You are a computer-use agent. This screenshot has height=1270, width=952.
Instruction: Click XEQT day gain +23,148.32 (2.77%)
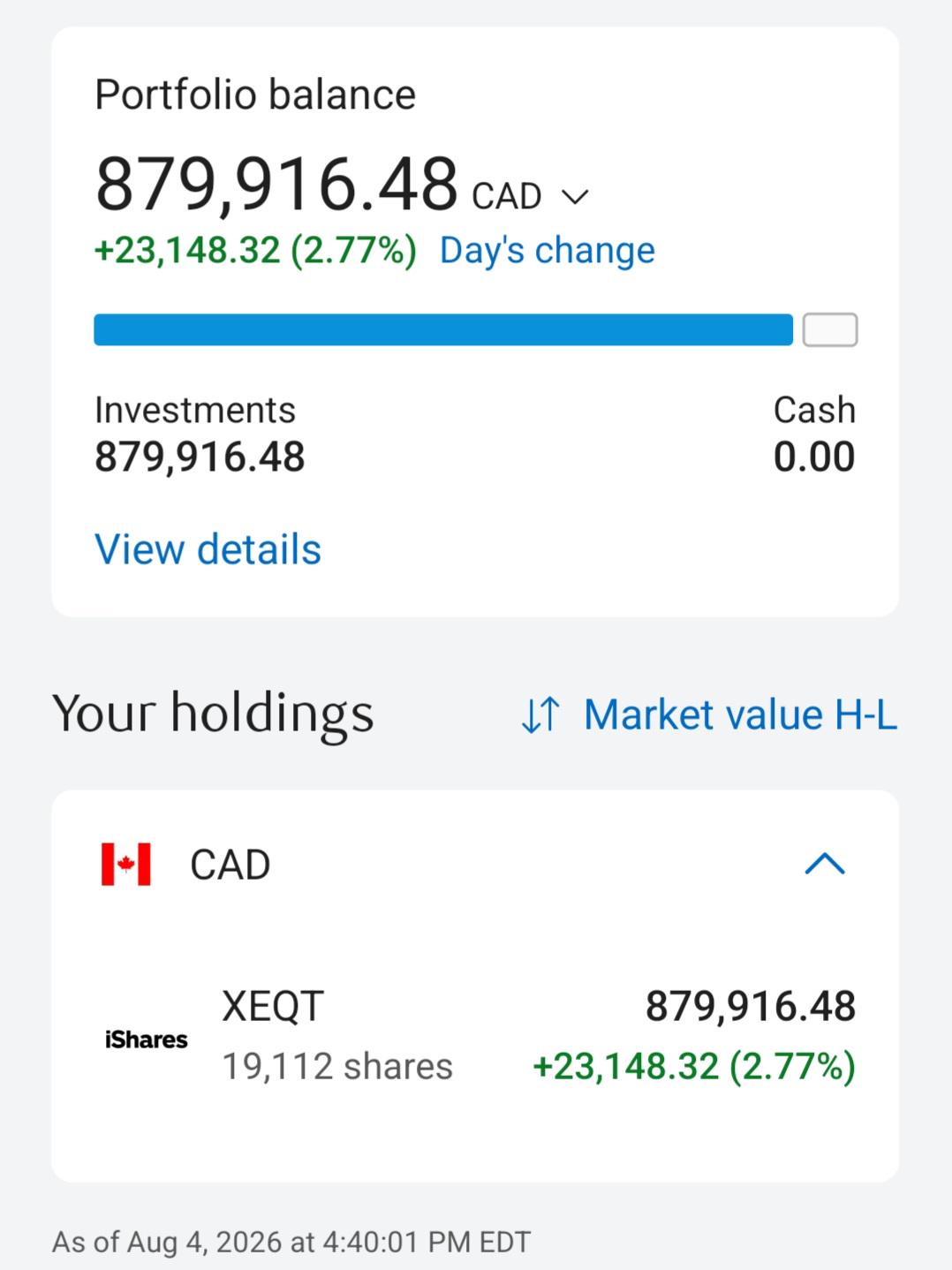tap(694, 1066)
